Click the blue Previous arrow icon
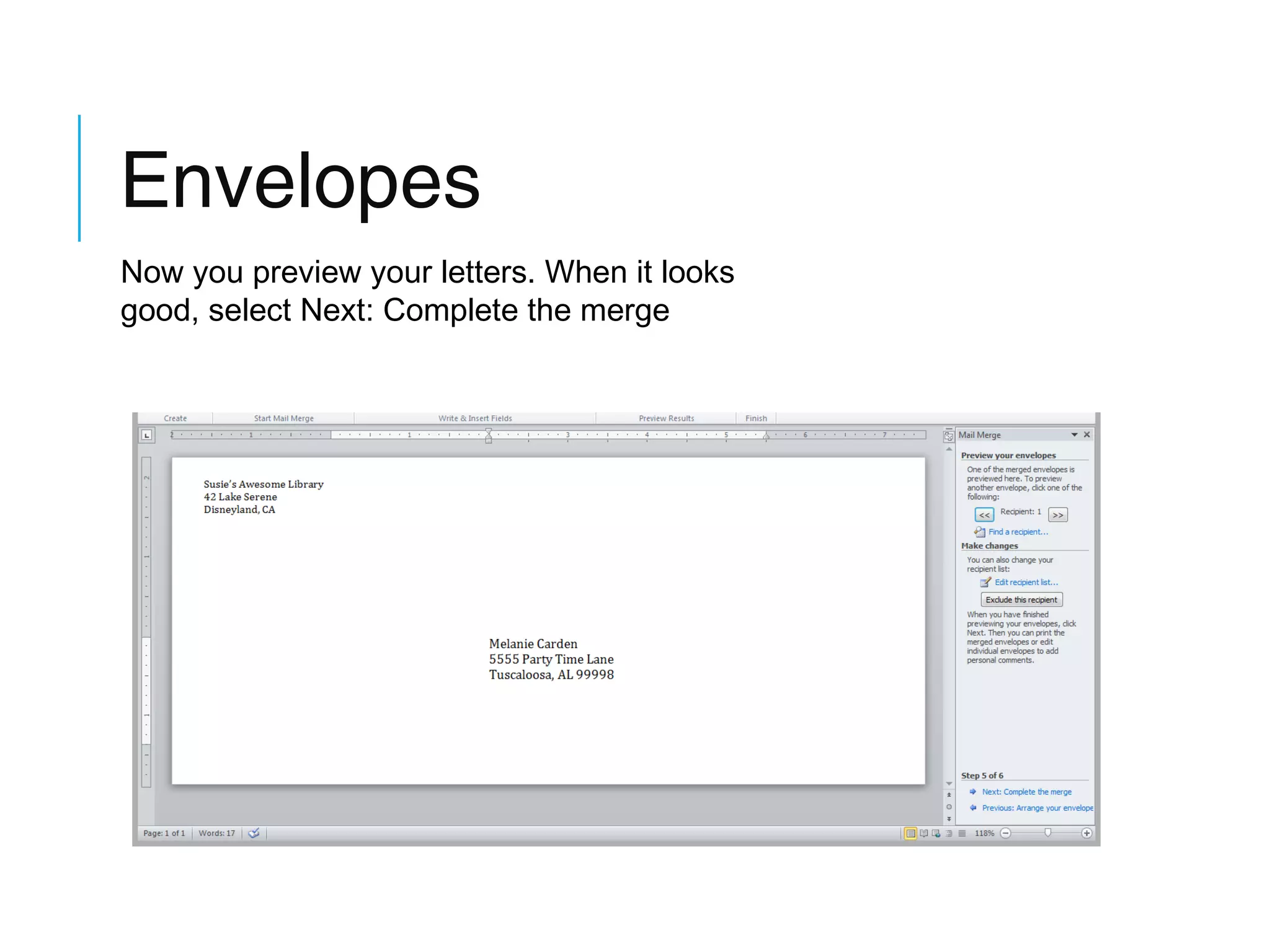Image resolution: width=1270 pixels, height=952 pixels. pos(973,808)
